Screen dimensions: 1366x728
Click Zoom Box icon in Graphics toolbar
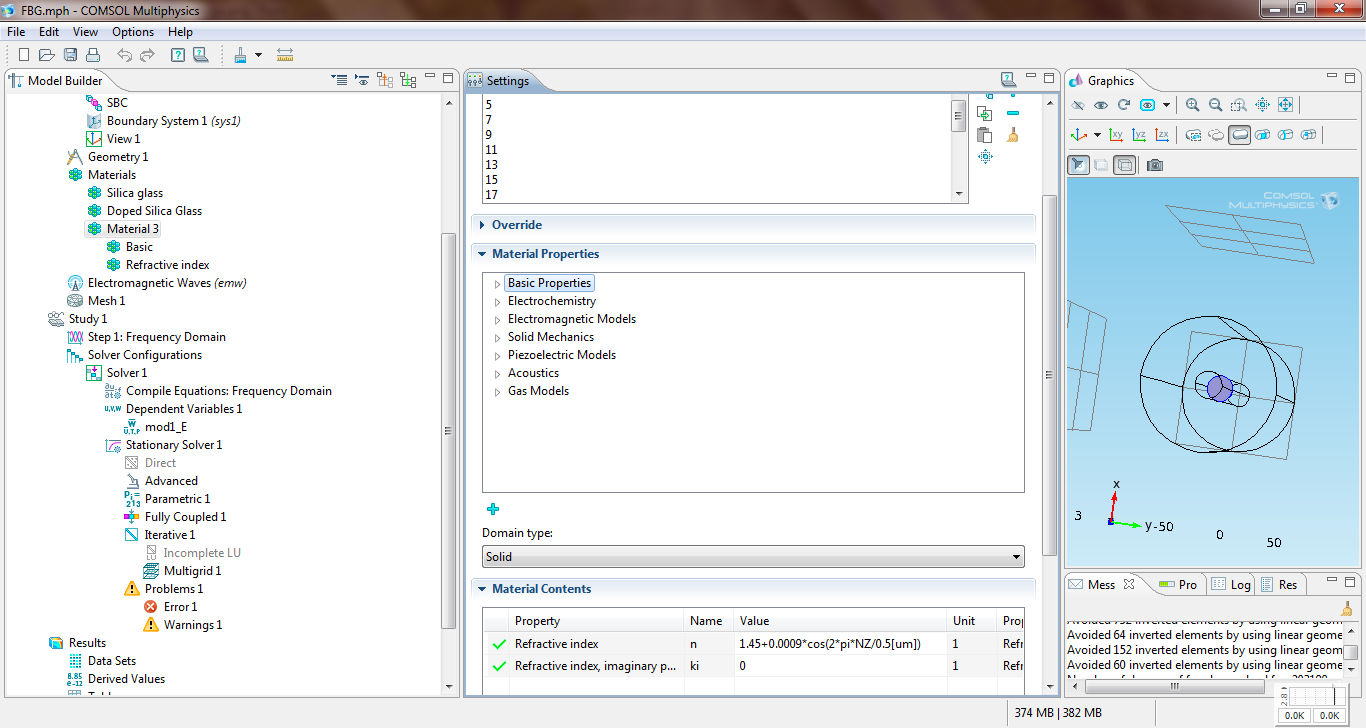pyautogui.click(x=1239, y=105)
